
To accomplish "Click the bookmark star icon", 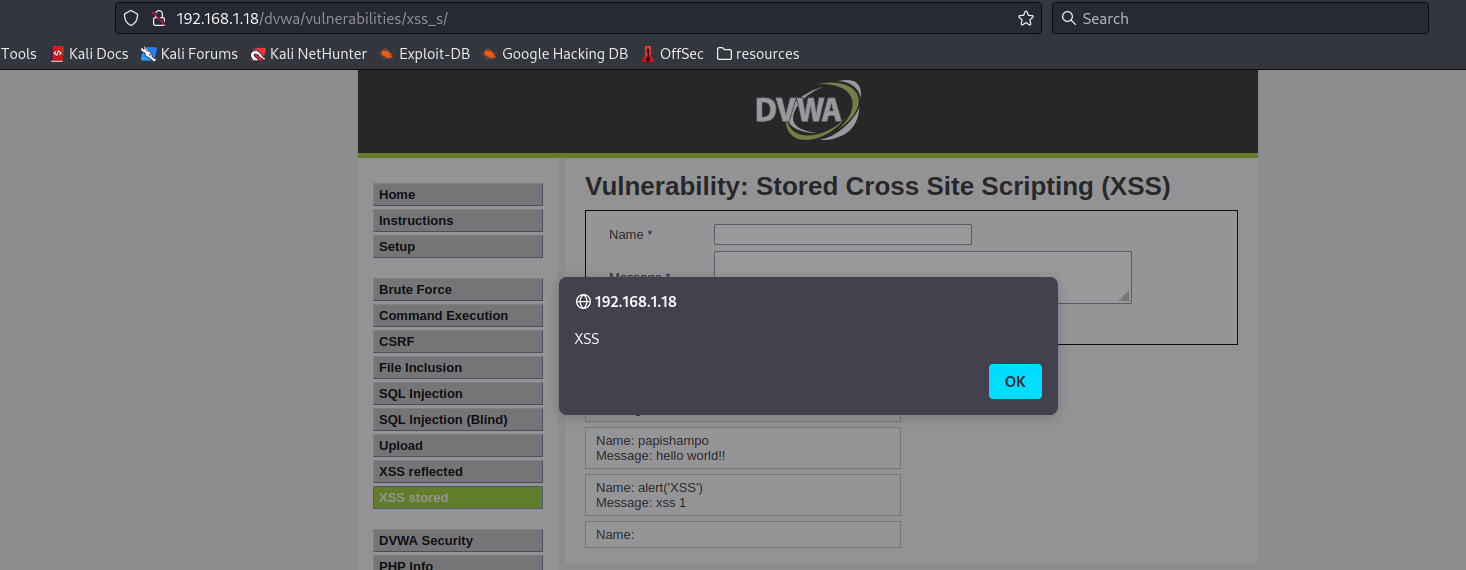I will click(1025, 18).
